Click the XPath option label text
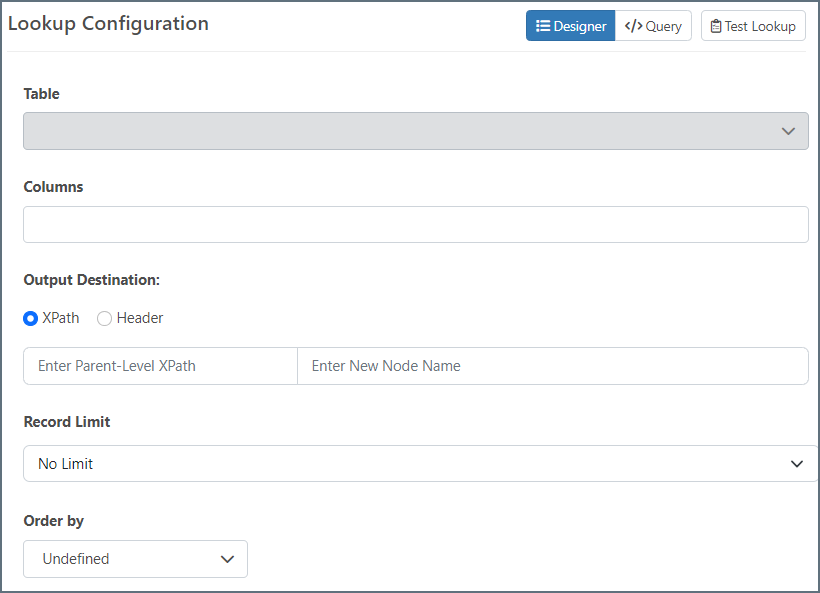This screenshot has width=820, height=593. click(x=61, y=318)
